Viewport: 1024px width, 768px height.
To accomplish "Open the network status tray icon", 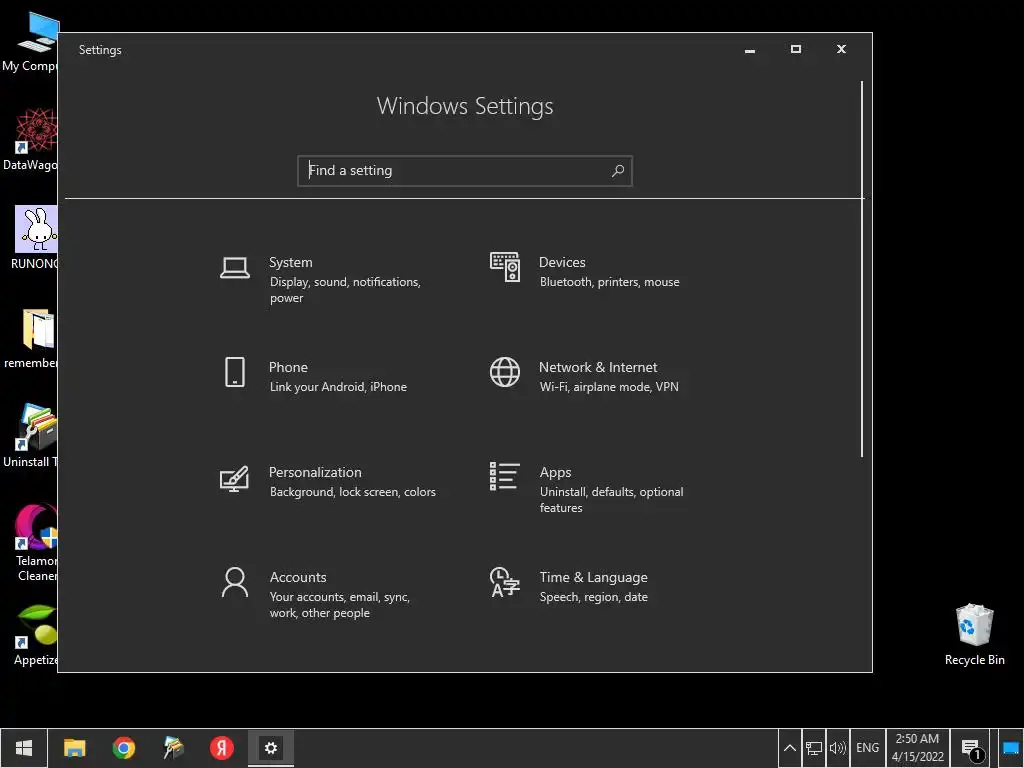I will coord(814,748).
